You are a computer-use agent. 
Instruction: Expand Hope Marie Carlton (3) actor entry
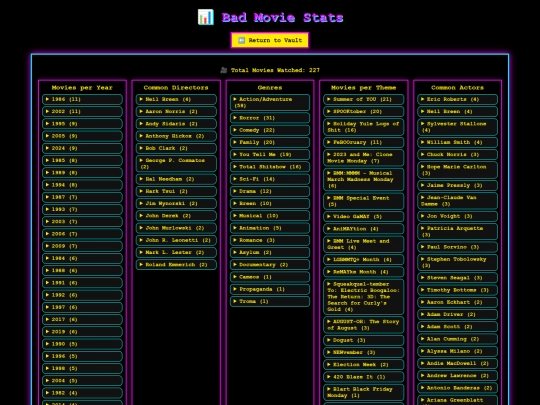(x=457, y=170)
